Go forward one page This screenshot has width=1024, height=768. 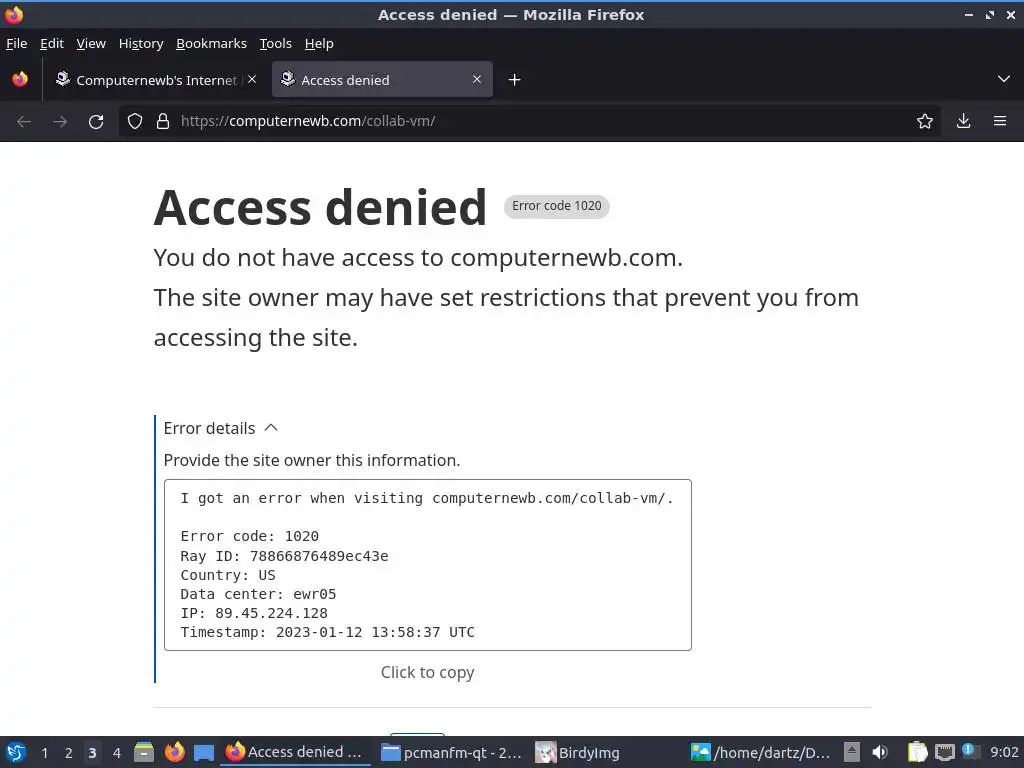coord(60,121)
